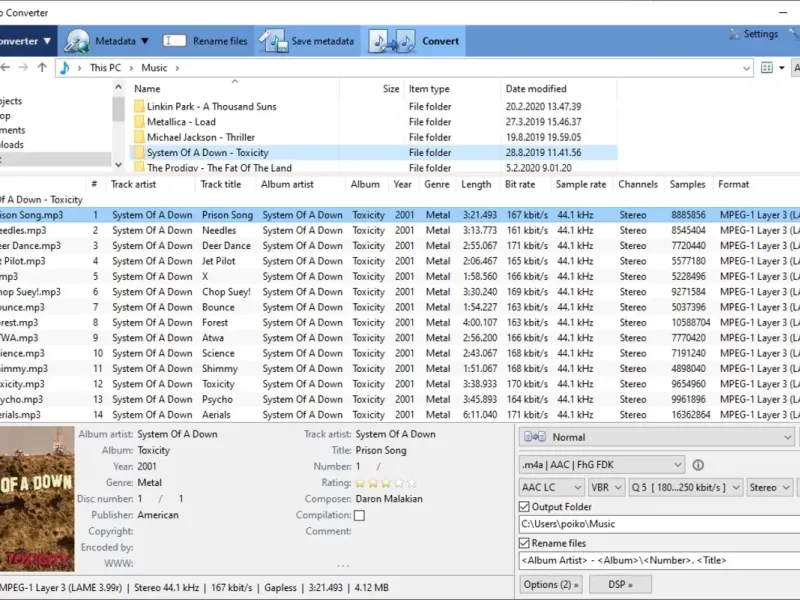Set rating to fifth star
This screenshot has height=600, width=800.
click(412, 483)
